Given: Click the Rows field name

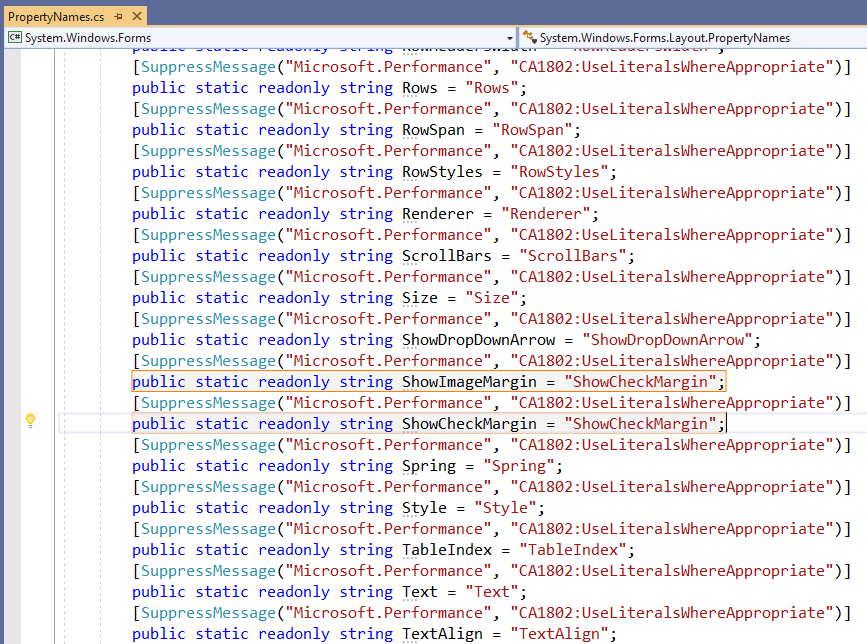Looking at the screenshot, I should (x=419, y=87).
